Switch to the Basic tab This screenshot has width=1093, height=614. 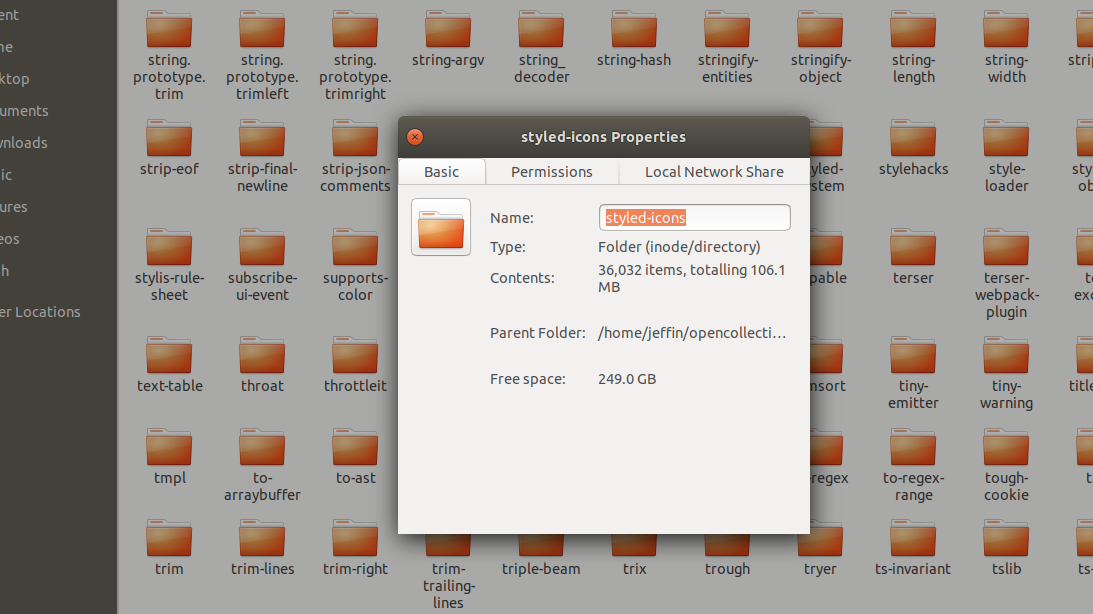coord(441,171)
